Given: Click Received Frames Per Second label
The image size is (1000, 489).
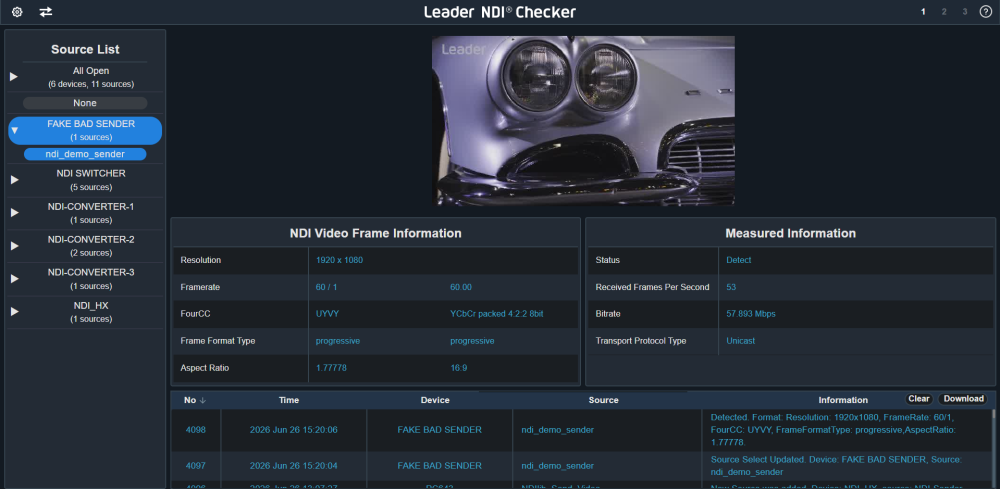Looking at the screenshot, I should (x=652, y=288).
